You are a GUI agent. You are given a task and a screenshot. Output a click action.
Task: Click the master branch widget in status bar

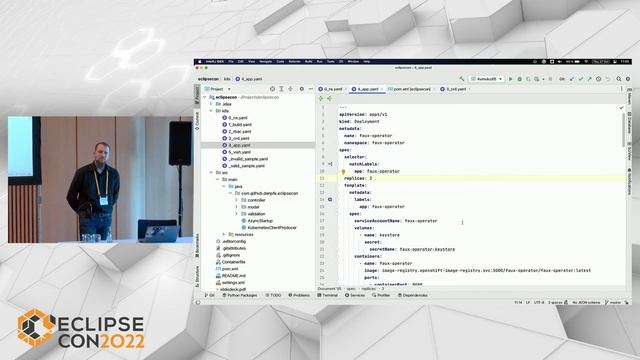(x=613, y=302)
